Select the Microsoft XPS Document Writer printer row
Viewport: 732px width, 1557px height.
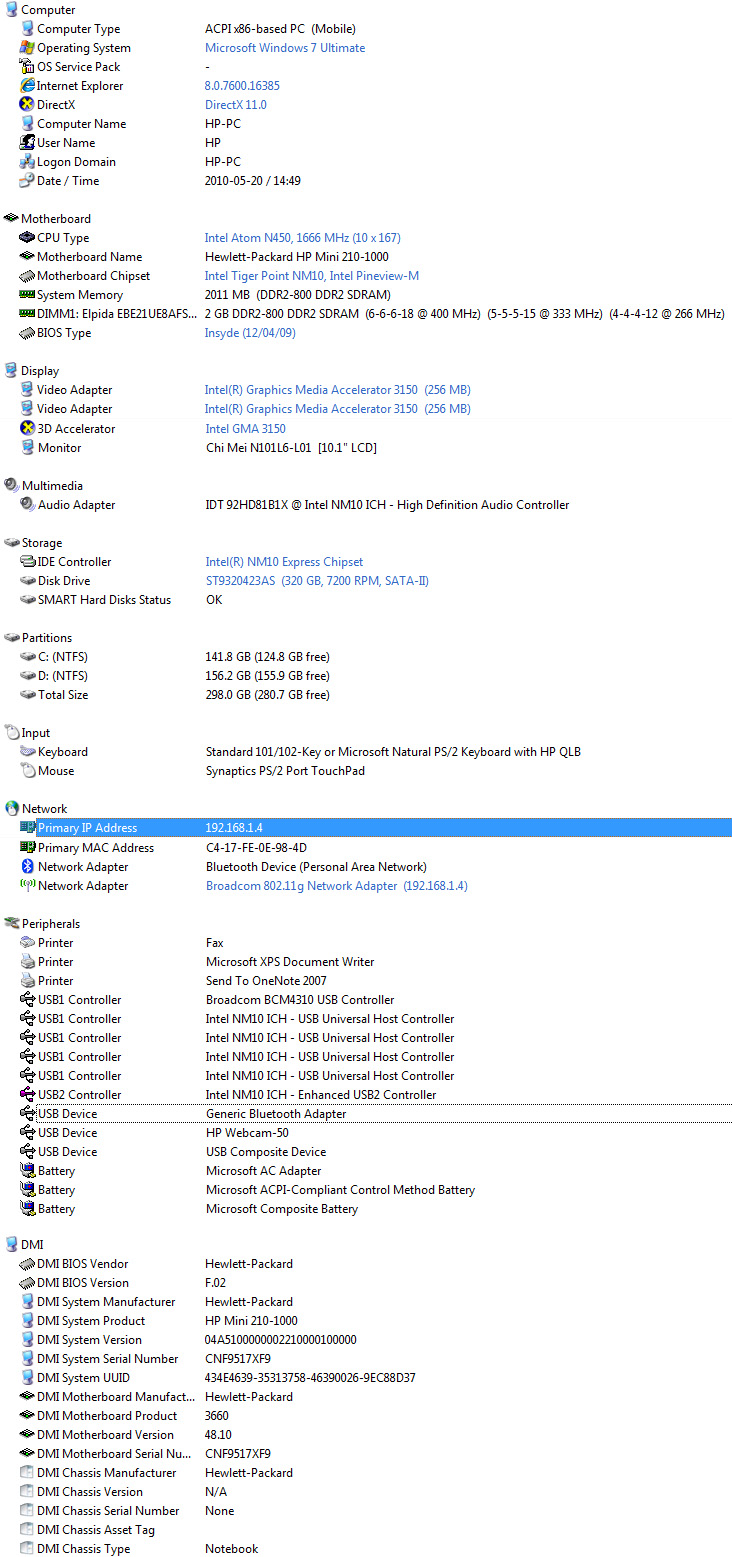coord(366,962)
